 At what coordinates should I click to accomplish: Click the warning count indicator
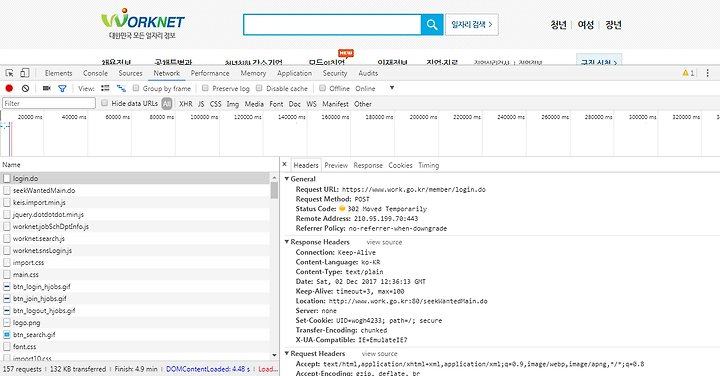[688, 73]
